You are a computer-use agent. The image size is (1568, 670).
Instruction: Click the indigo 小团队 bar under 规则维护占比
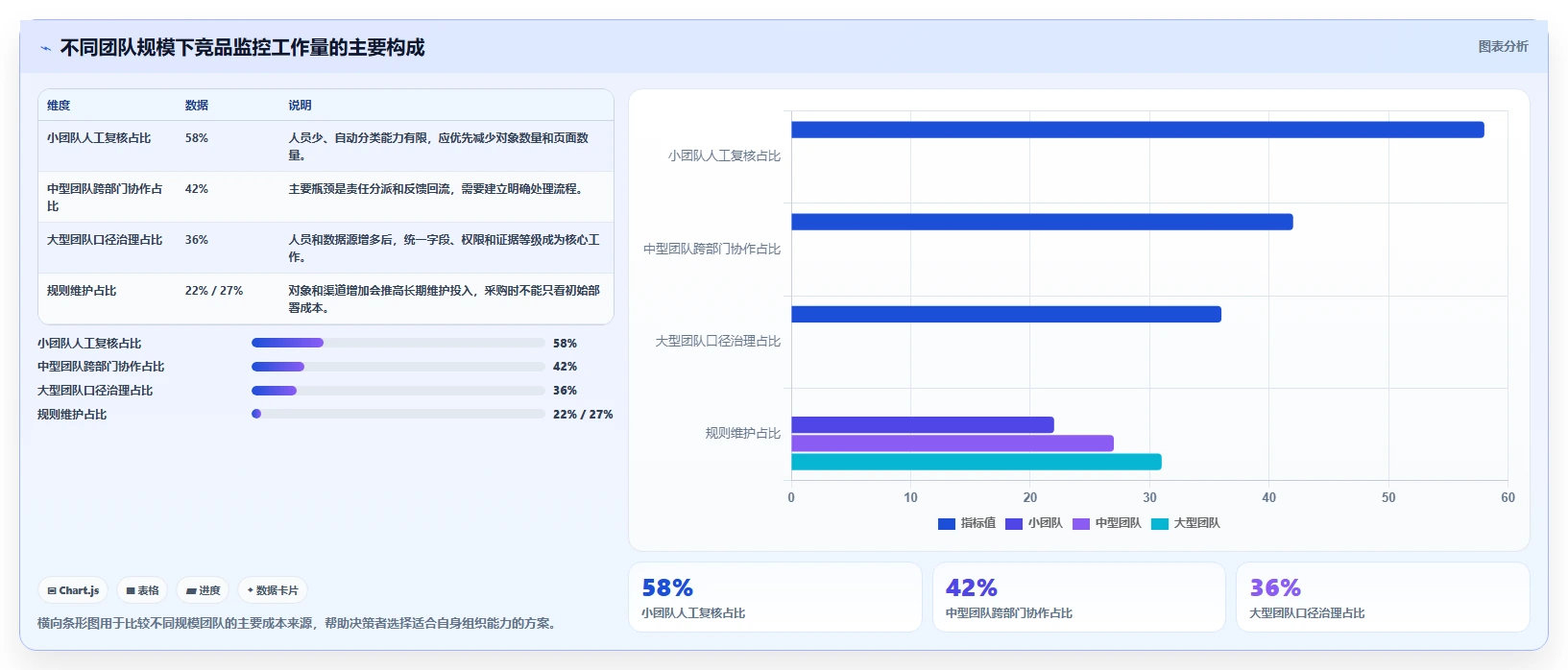[x=923, y=424]
